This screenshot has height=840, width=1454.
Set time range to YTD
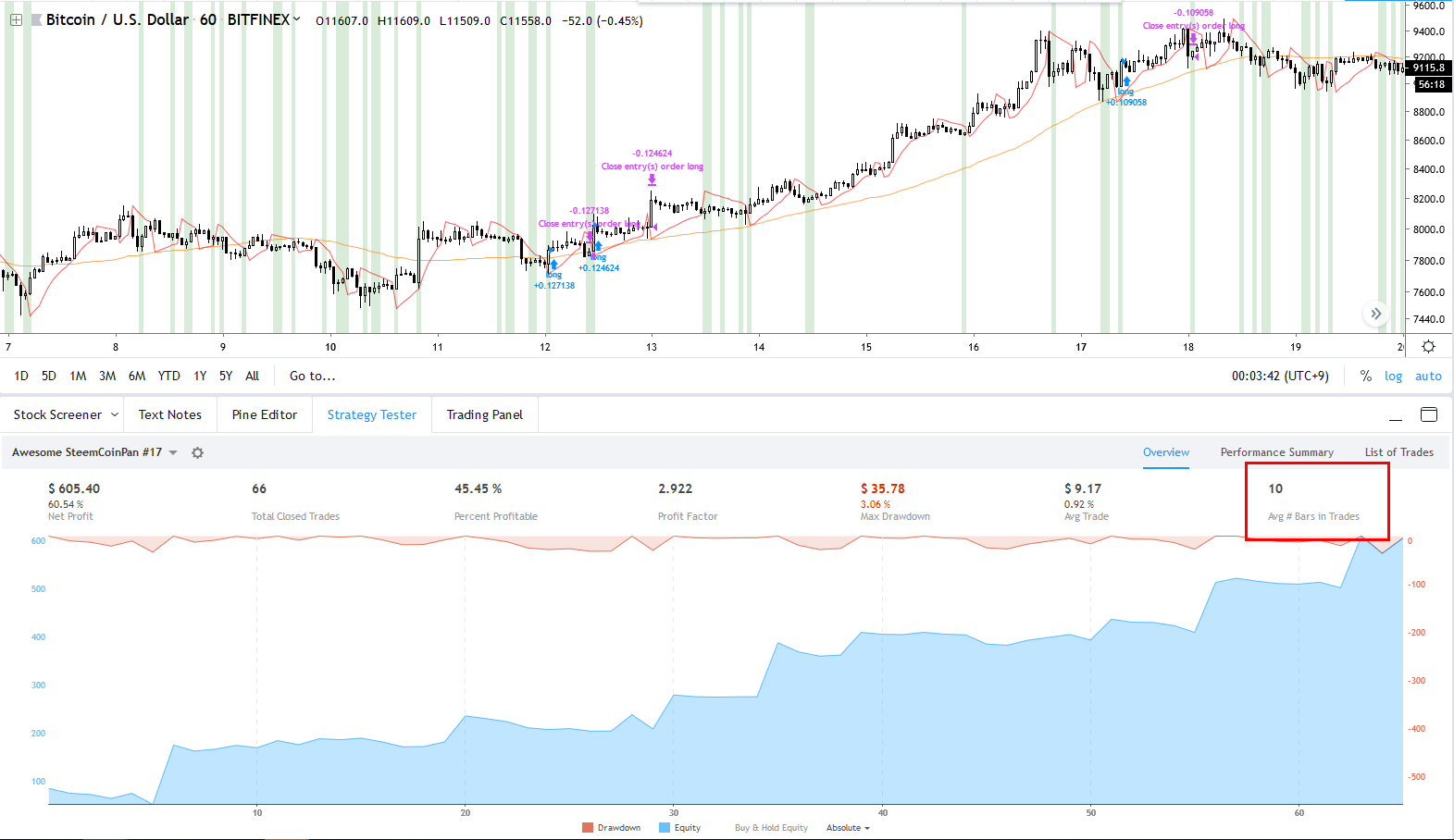coord(168,376)
